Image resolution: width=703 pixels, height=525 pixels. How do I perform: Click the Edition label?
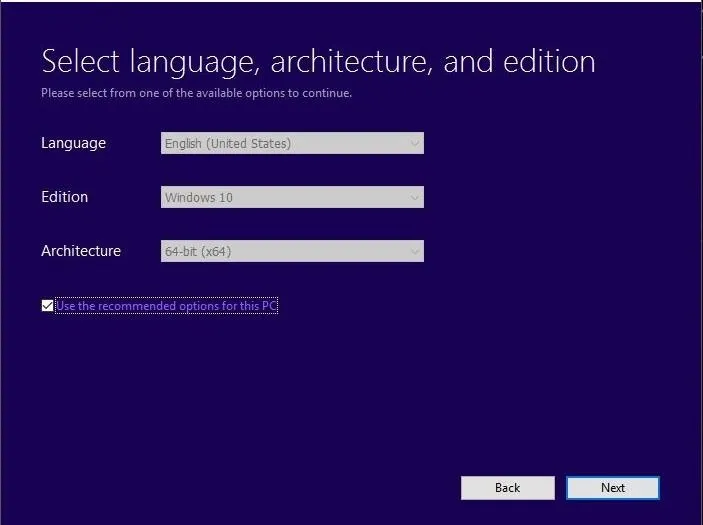pyautogui.click(x=65, y=197)
